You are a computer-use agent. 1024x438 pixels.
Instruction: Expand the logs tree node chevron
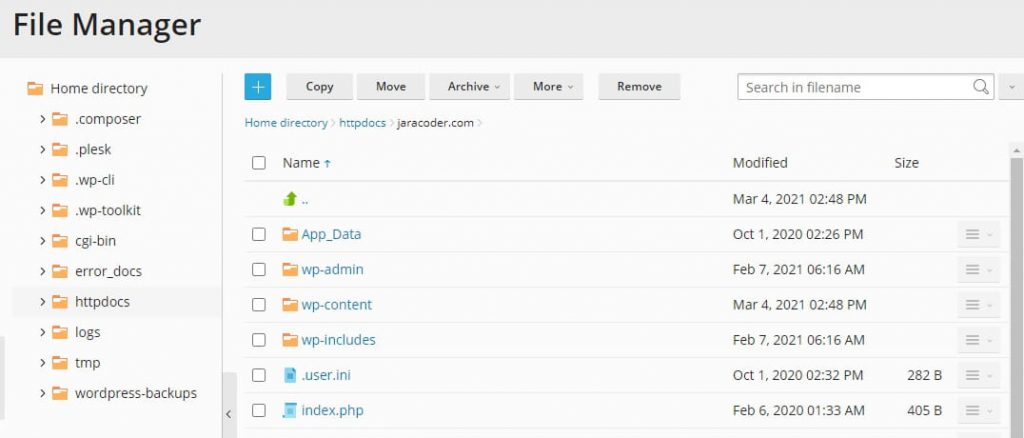pyautogui.click(x=42, y=332)
